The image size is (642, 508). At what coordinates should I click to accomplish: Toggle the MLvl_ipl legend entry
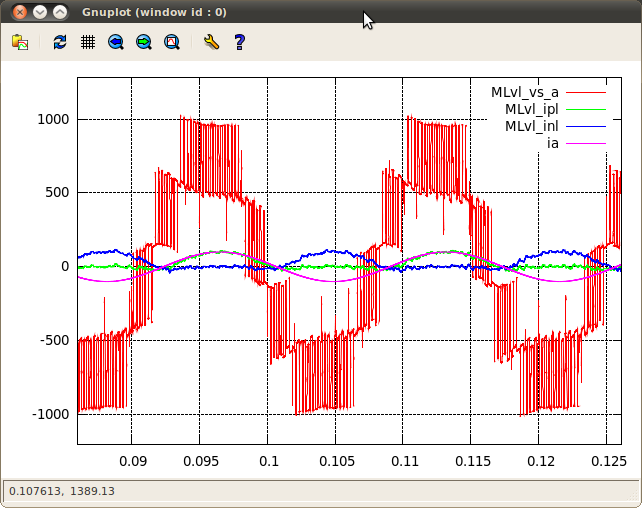[531, 109]
